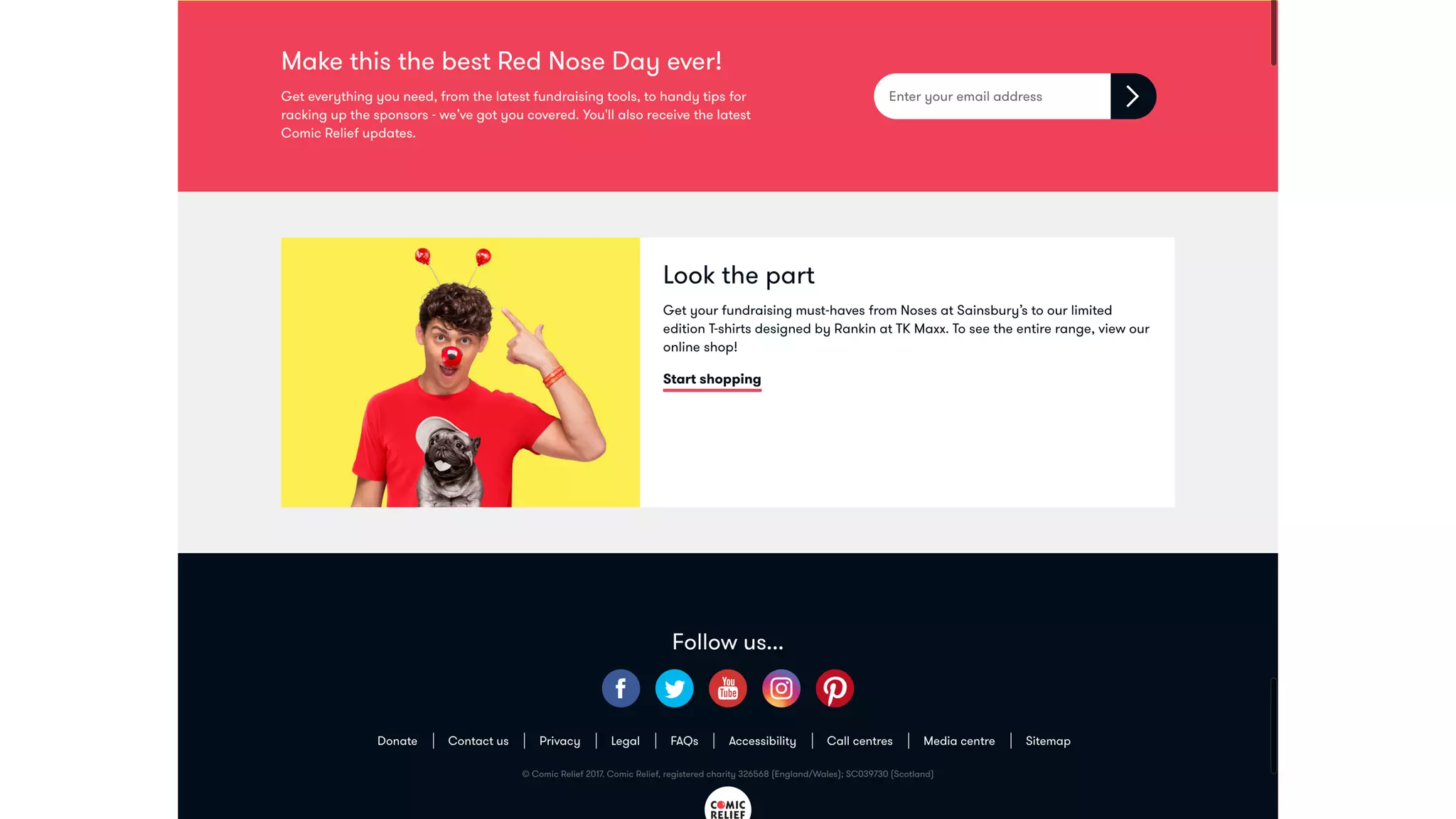Open the Pinterest icon
Image resolution: width=1456 pixels, height=819 pixels.
point(835,688)
